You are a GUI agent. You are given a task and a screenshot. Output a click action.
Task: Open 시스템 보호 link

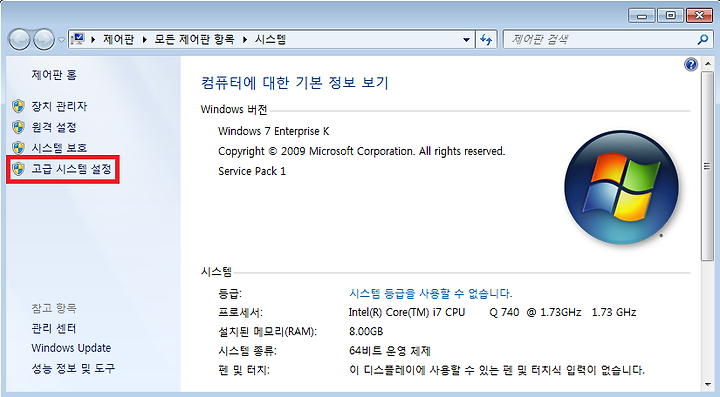tap(59, 148)
